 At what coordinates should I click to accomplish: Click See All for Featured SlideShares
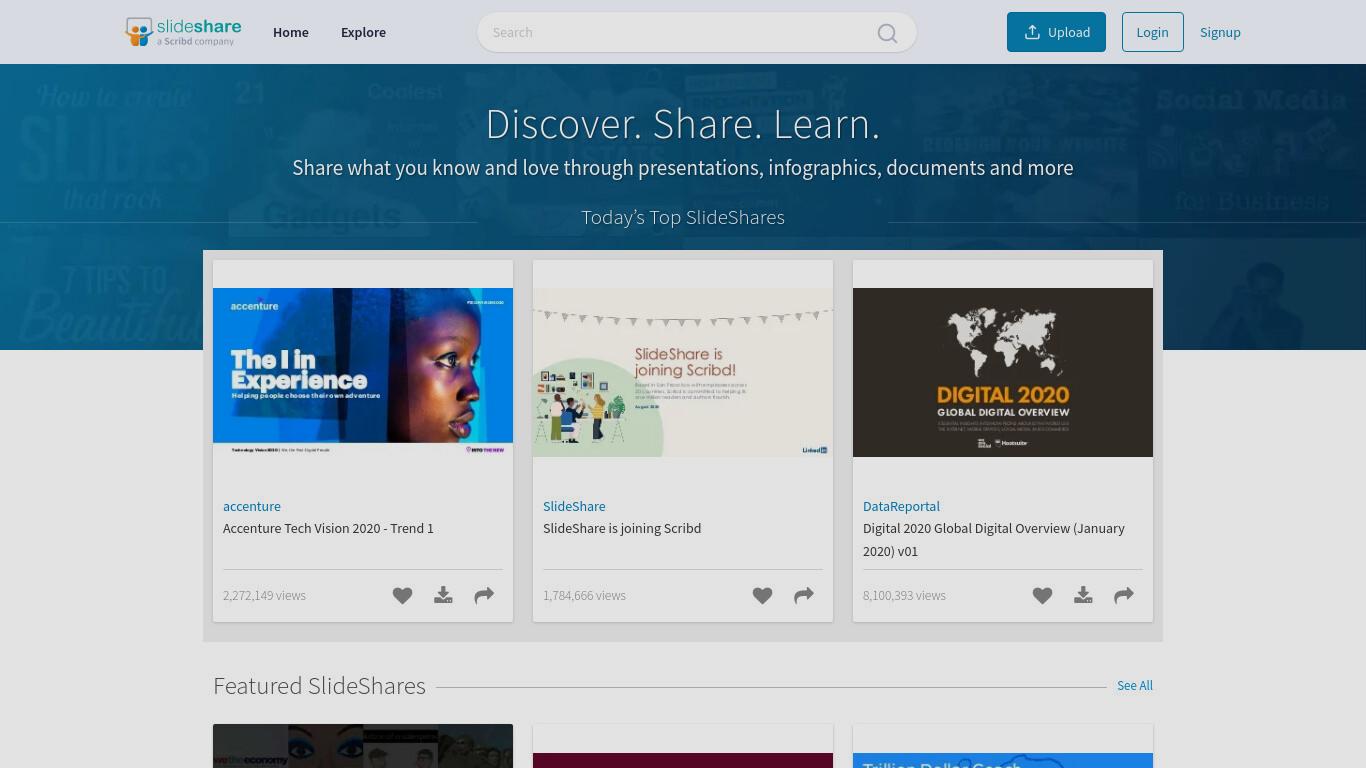(x=1135, y=685)
